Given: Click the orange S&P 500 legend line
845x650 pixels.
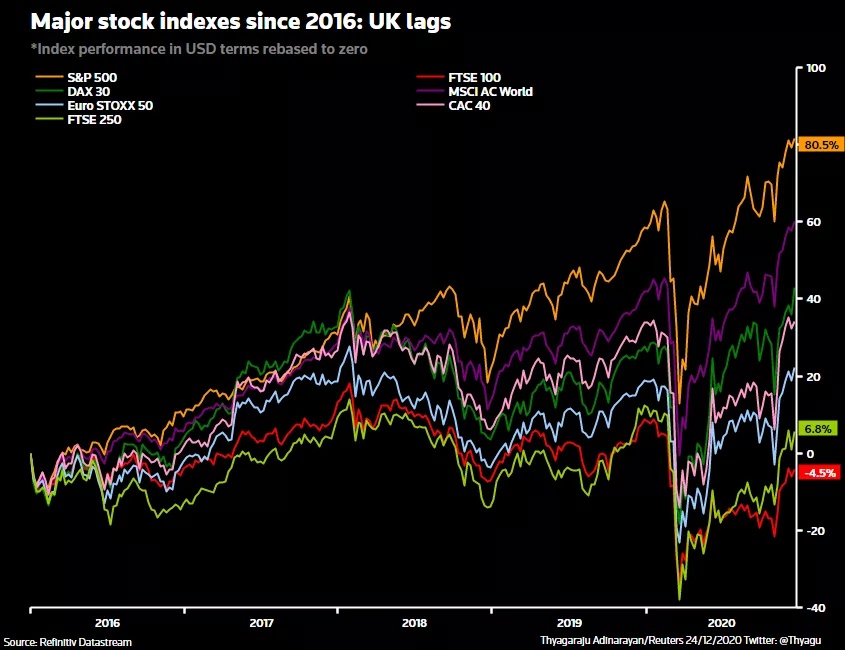Looking at the screenshot, I should point(49,77).
